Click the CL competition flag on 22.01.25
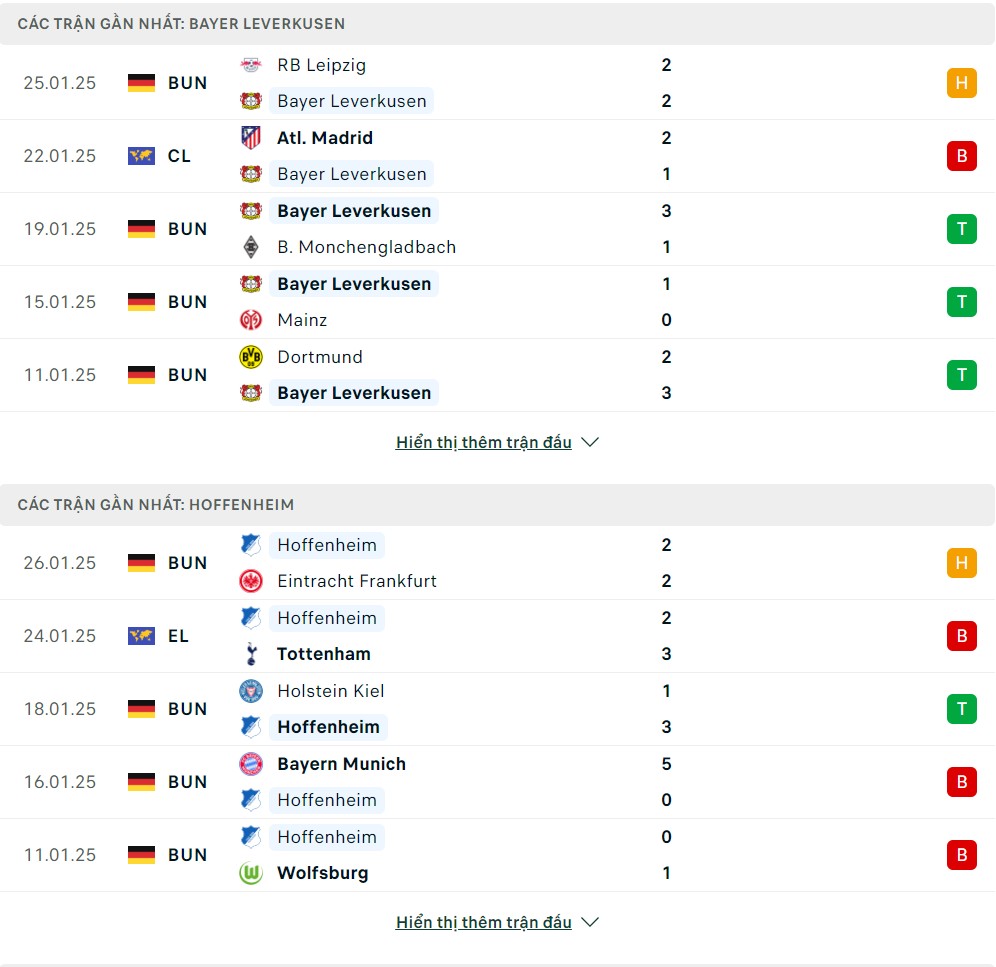The height and width of the screenshot is (967, 996). (141, 156)
